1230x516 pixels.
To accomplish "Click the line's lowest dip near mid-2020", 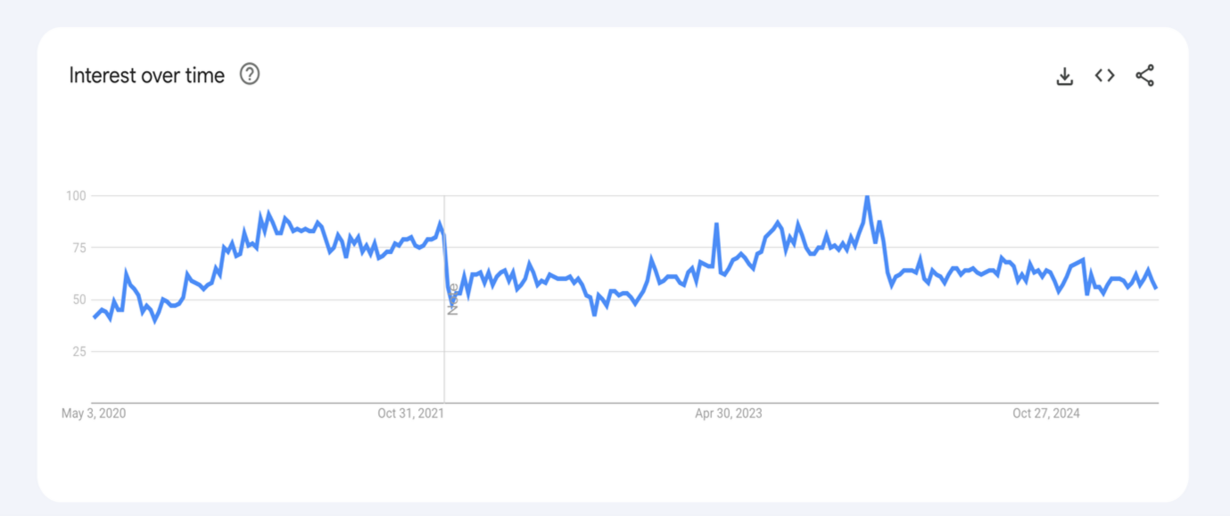I will [155, 321].
